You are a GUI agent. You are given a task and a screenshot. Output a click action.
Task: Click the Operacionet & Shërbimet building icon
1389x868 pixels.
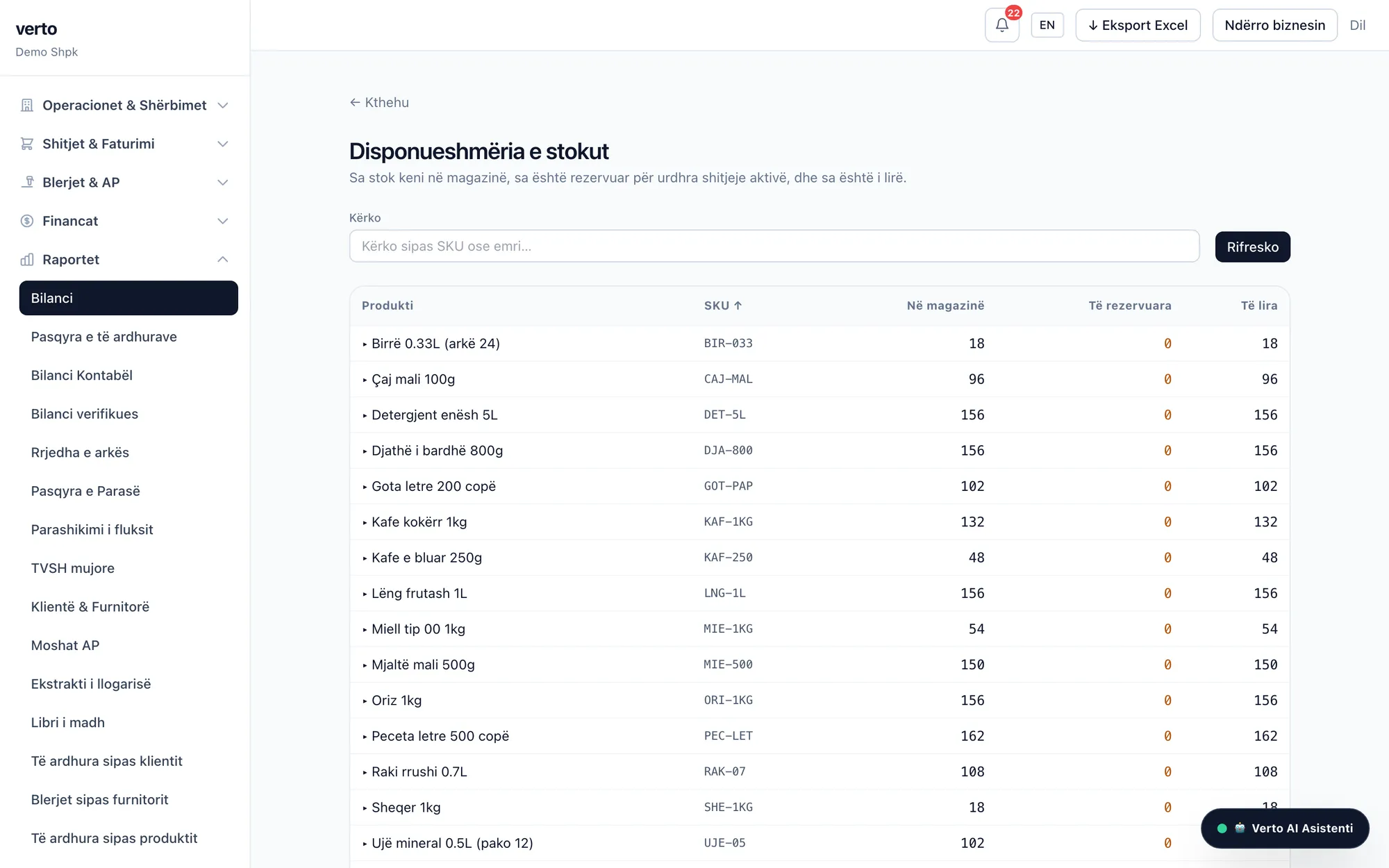(27, 106)
